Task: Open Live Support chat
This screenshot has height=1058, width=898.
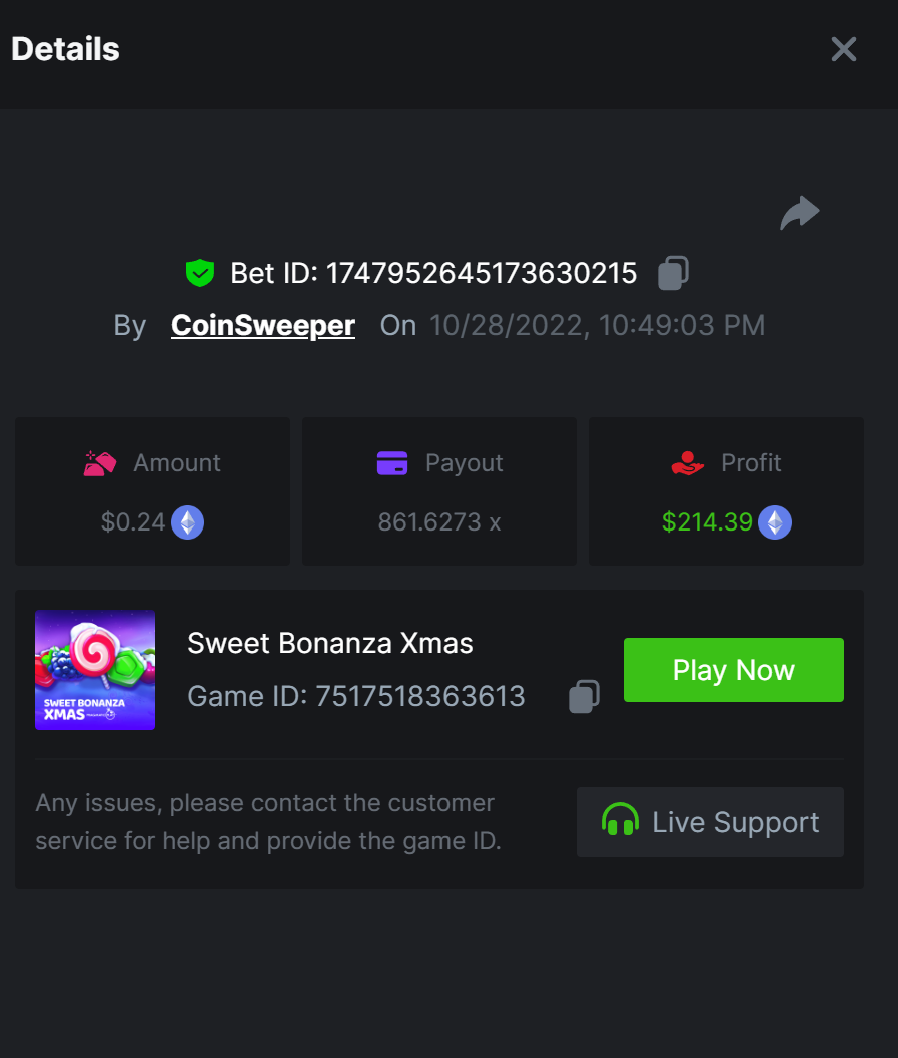Action: coord(710,822)
